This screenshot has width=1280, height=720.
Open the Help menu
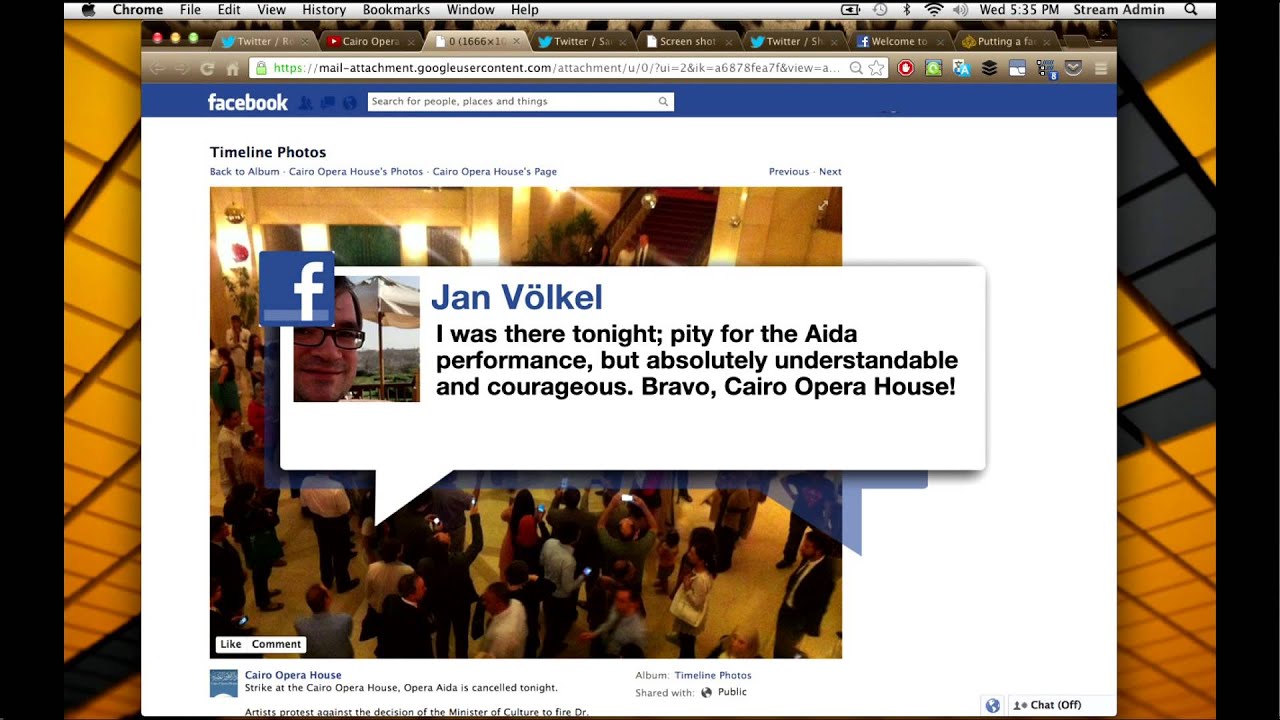pyautogui.click(x=524, y=10)
